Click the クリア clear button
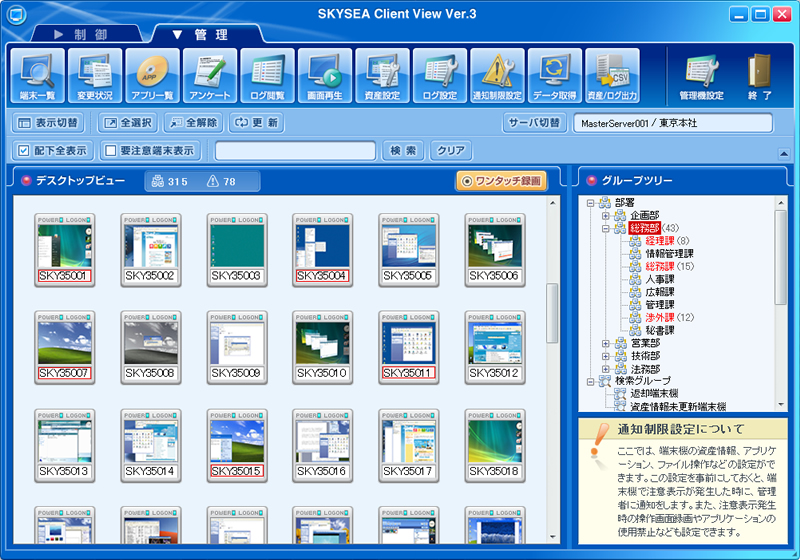Image resolution: width=800 pixels, height=560 pixels. pos(451,150)
